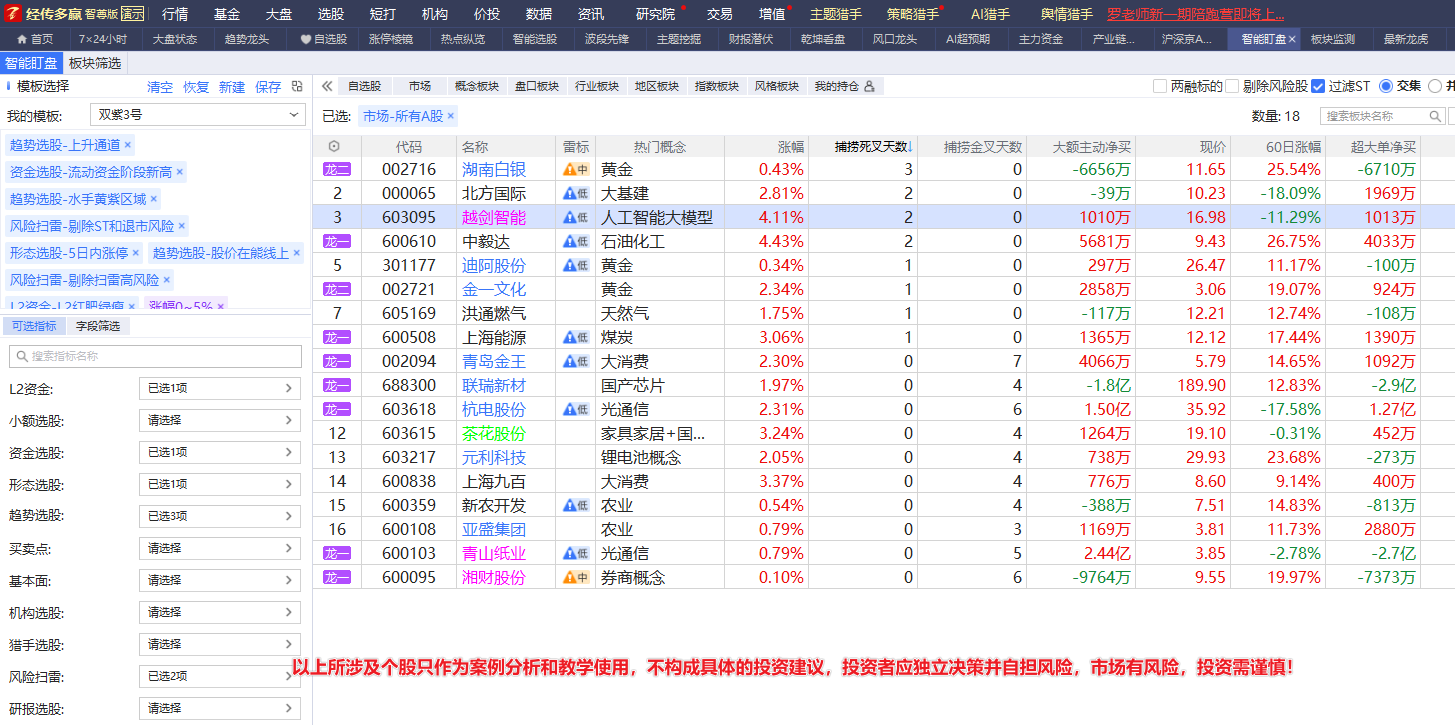Expand the 小额选股 selector
Screen dimensions: 1455x725
[220, 421]
